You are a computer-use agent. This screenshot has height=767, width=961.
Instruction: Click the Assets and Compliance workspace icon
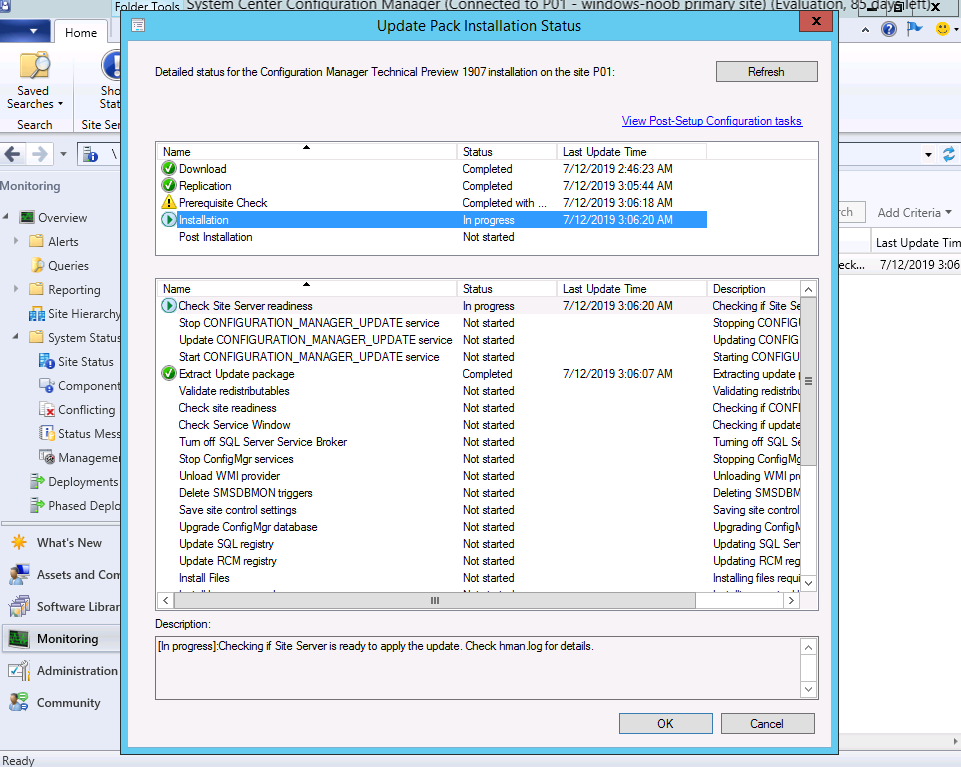point(19,574)
